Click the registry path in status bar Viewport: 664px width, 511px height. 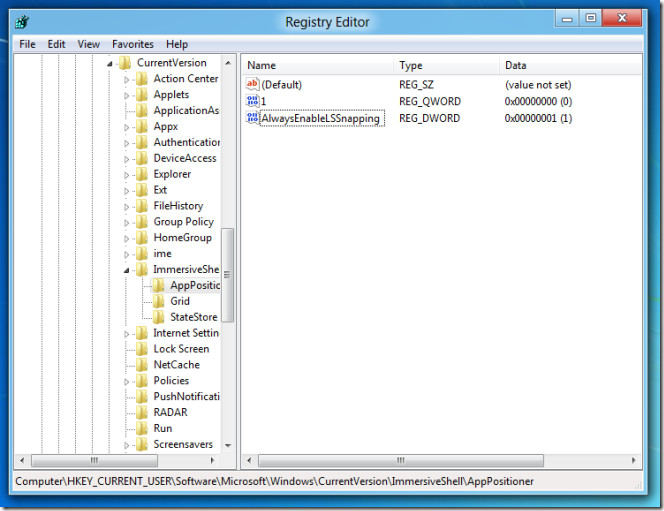(x=274, y=481)
